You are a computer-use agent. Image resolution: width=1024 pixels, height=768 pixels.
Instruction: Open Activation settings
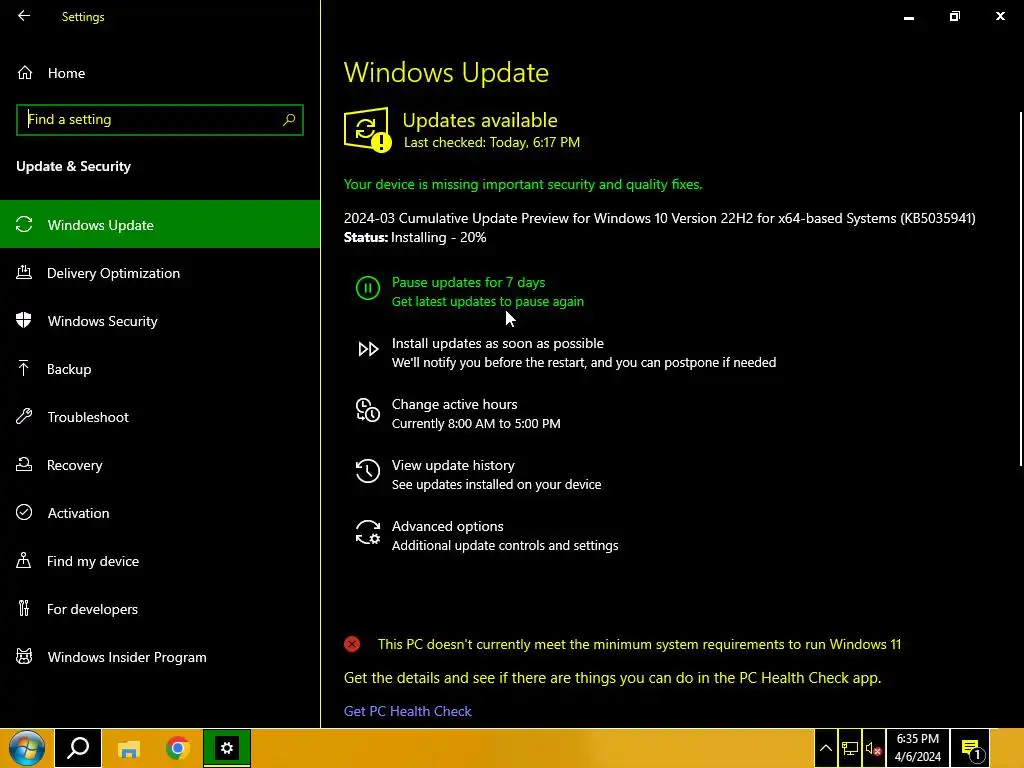[x=160, y=513]
